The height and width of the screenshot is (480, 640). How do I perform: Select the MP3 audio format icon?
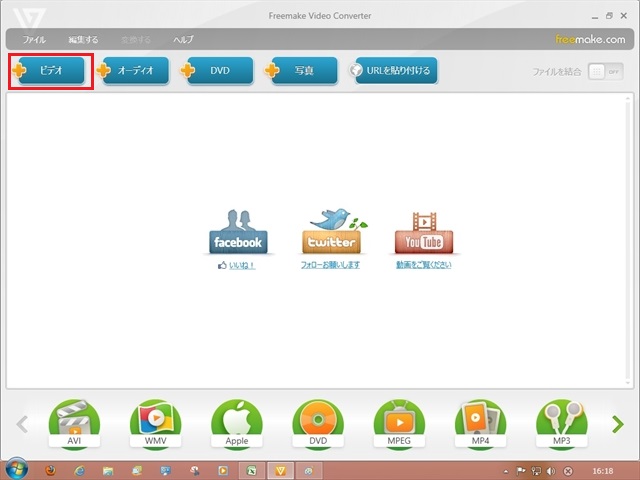coord(561,424)
